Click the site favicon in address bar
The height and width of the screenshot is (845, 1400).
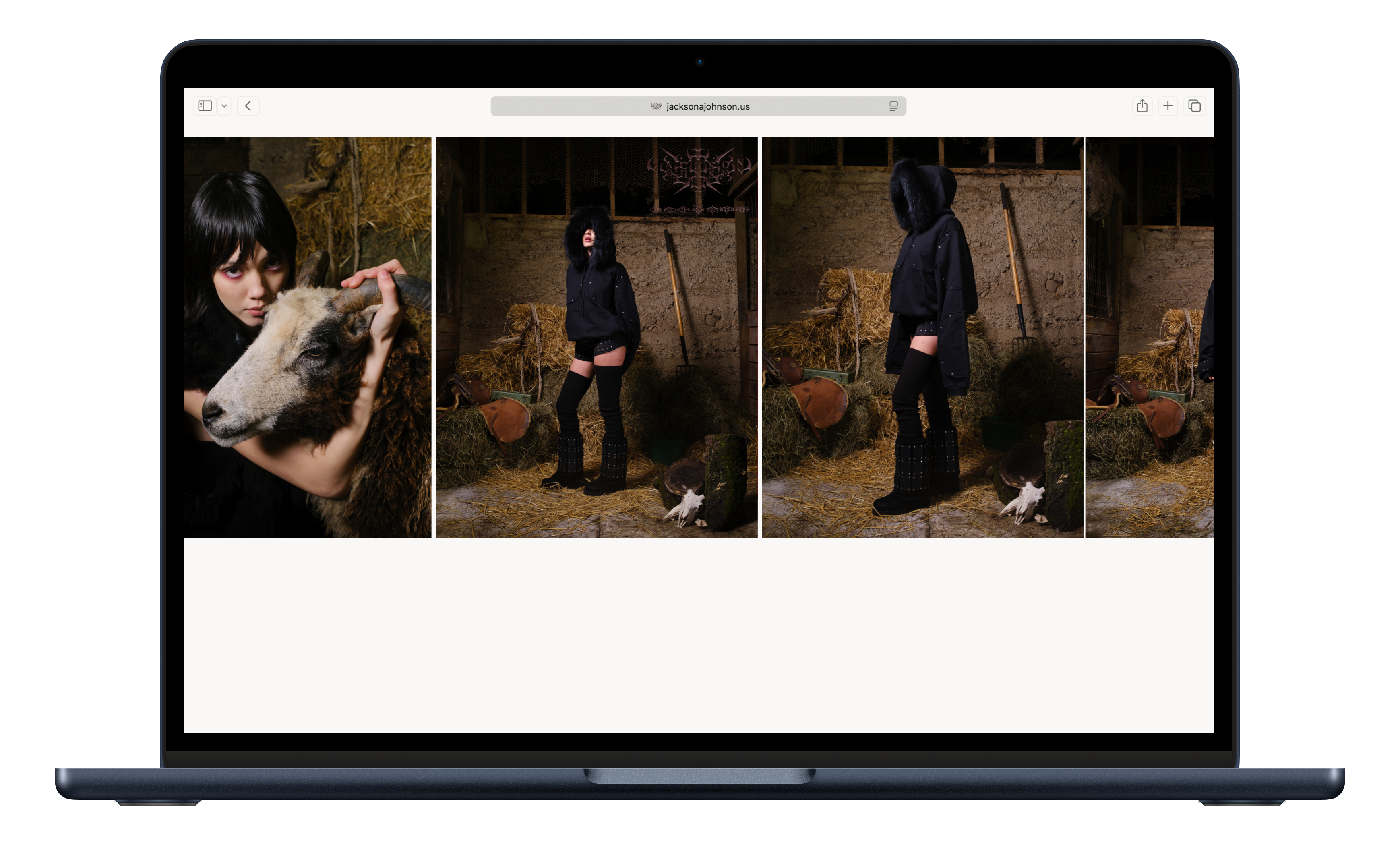(656, 106)
